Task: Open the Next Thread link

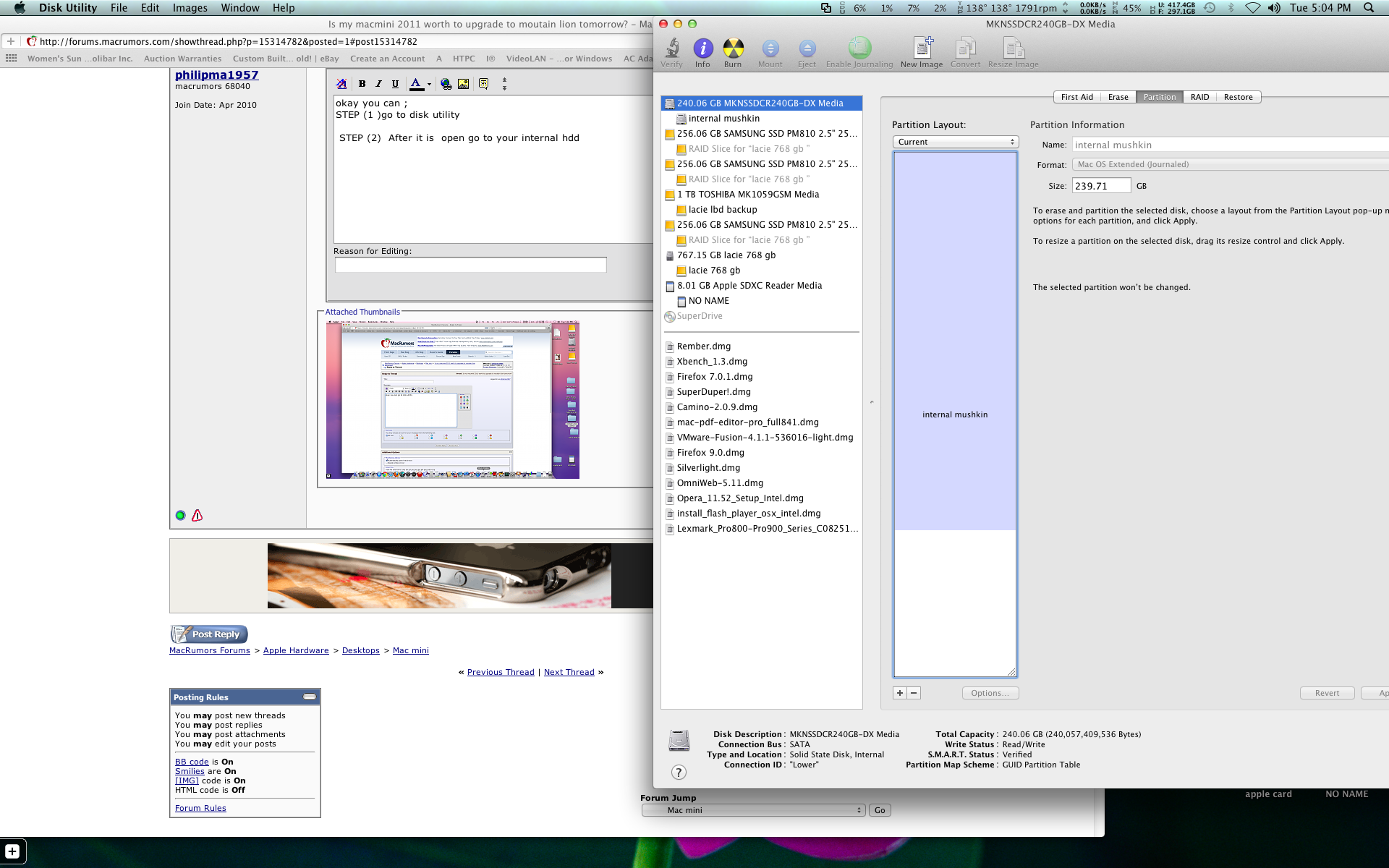Action: pos(569,672)
